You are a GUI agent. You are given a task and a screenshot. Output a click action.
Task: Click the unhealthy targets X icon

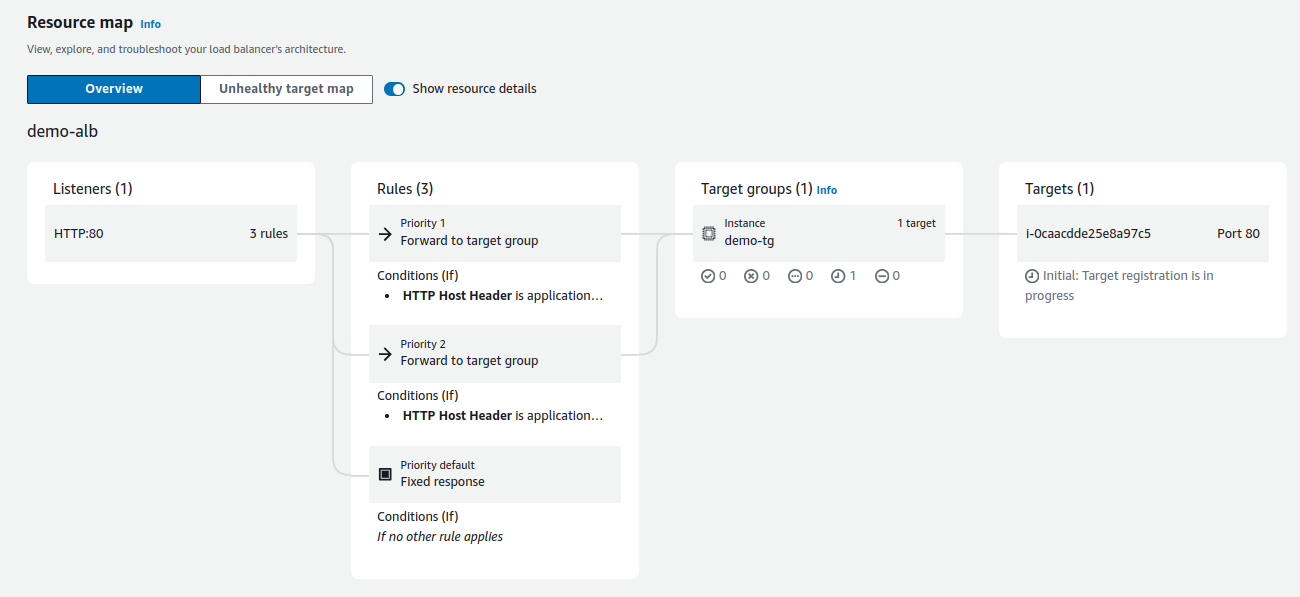pyautogui.click(x=751, y=276)
